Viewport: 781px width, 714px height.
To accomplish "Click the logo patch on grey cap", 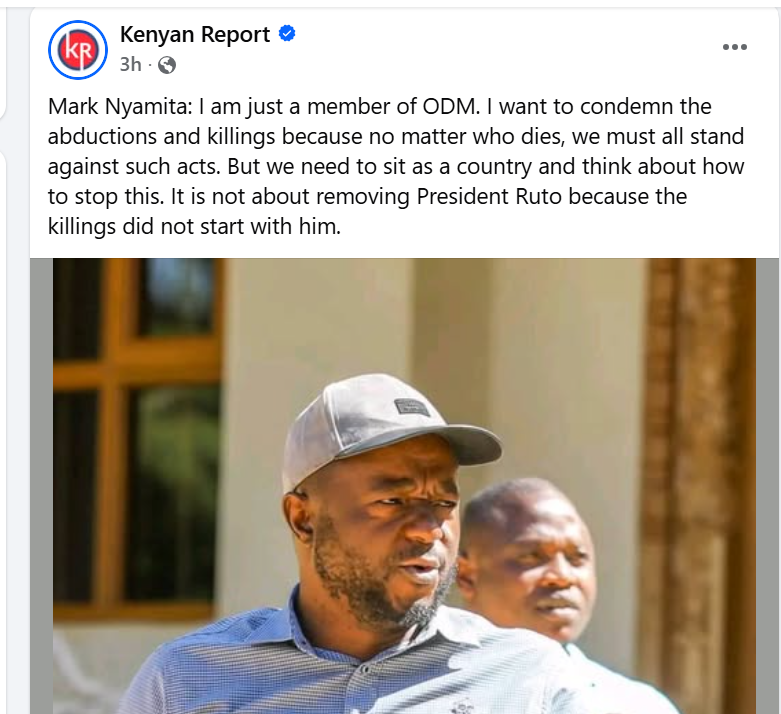I will (413, 408).
